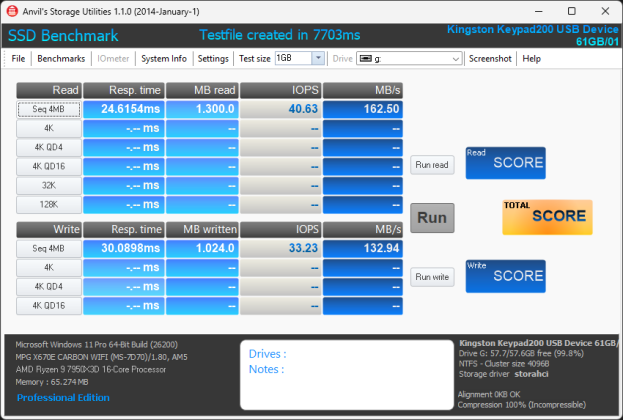
Task: Select the Read 4K QD16 test button
Action: click(49, 167)
